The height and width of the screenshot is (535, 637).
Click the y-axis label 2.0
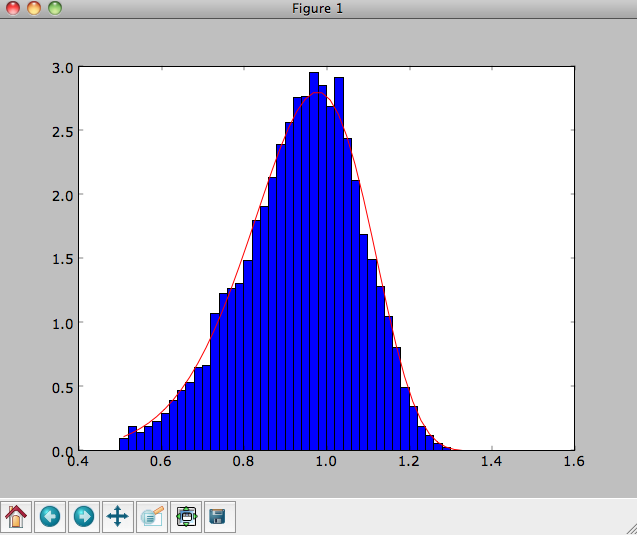[63, 196]
